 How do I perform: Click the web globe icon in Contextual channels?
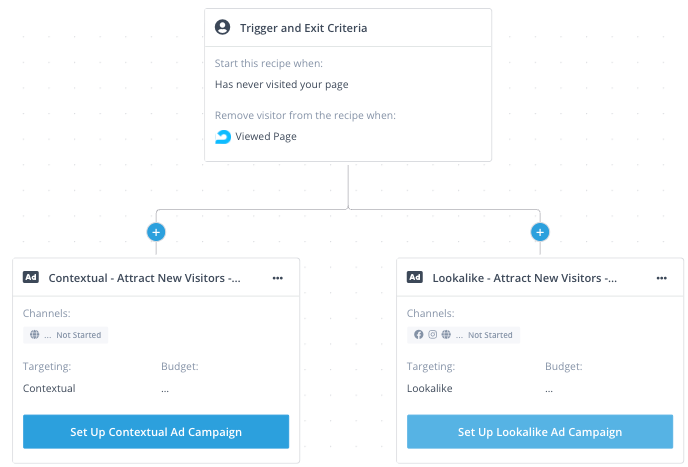pyautogui.click(x=35, y=335)
